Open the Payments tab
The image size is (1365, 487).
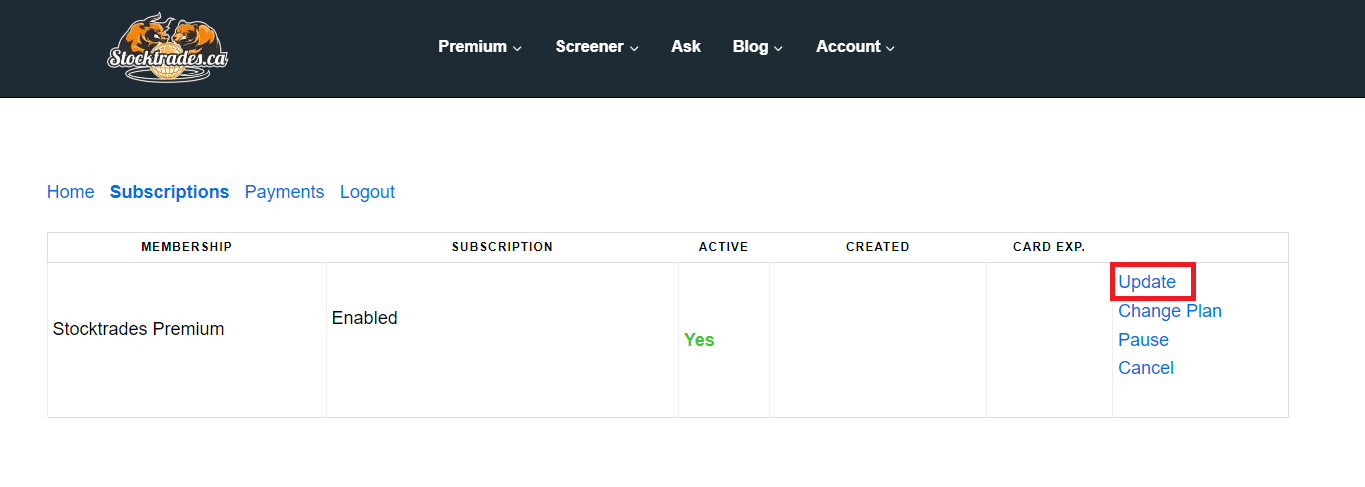[284, 192]
